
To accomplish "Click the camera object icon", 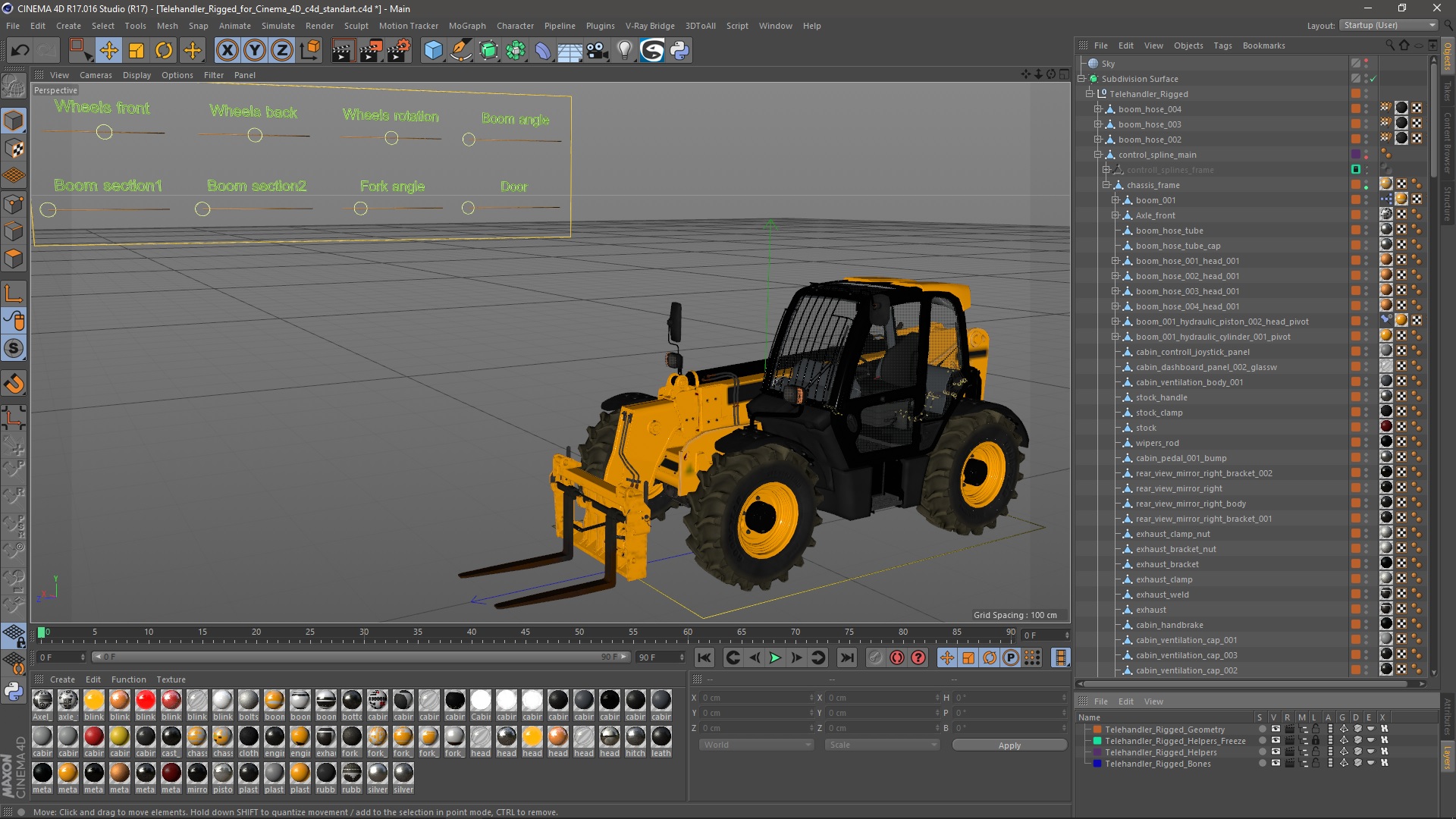I will click(x=597, y=51).
